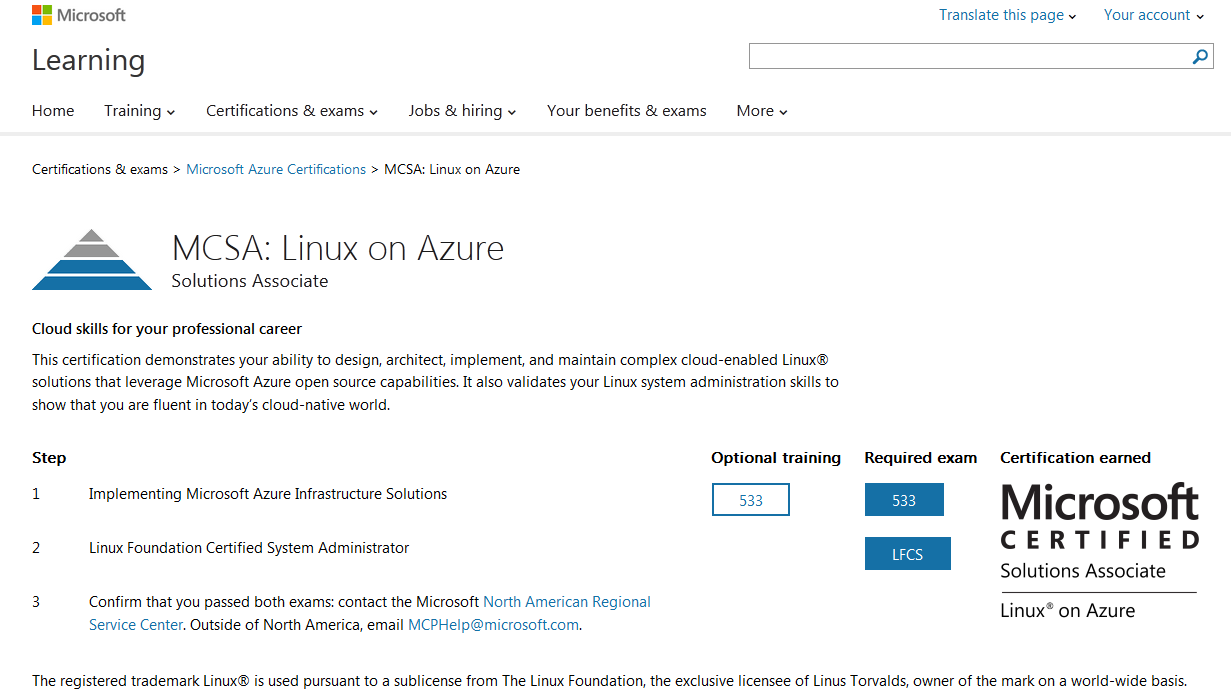Click the Certification earned column header
The height and width of the screenshot is (690, 1231).
(1076, 458)
